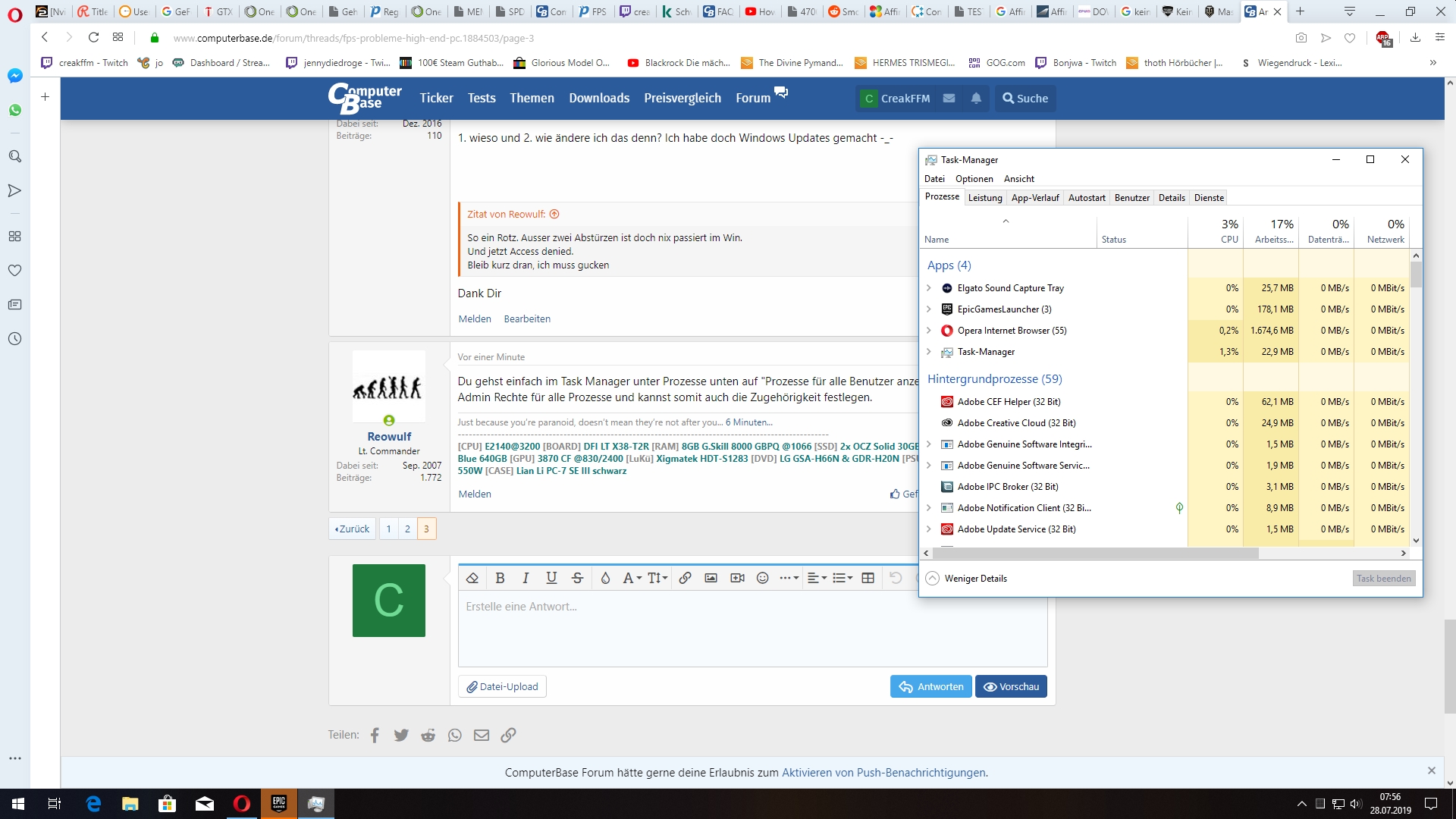Click Vorschau preview button
This screenshot has height=819, width=1456.
coord(1011,686)
